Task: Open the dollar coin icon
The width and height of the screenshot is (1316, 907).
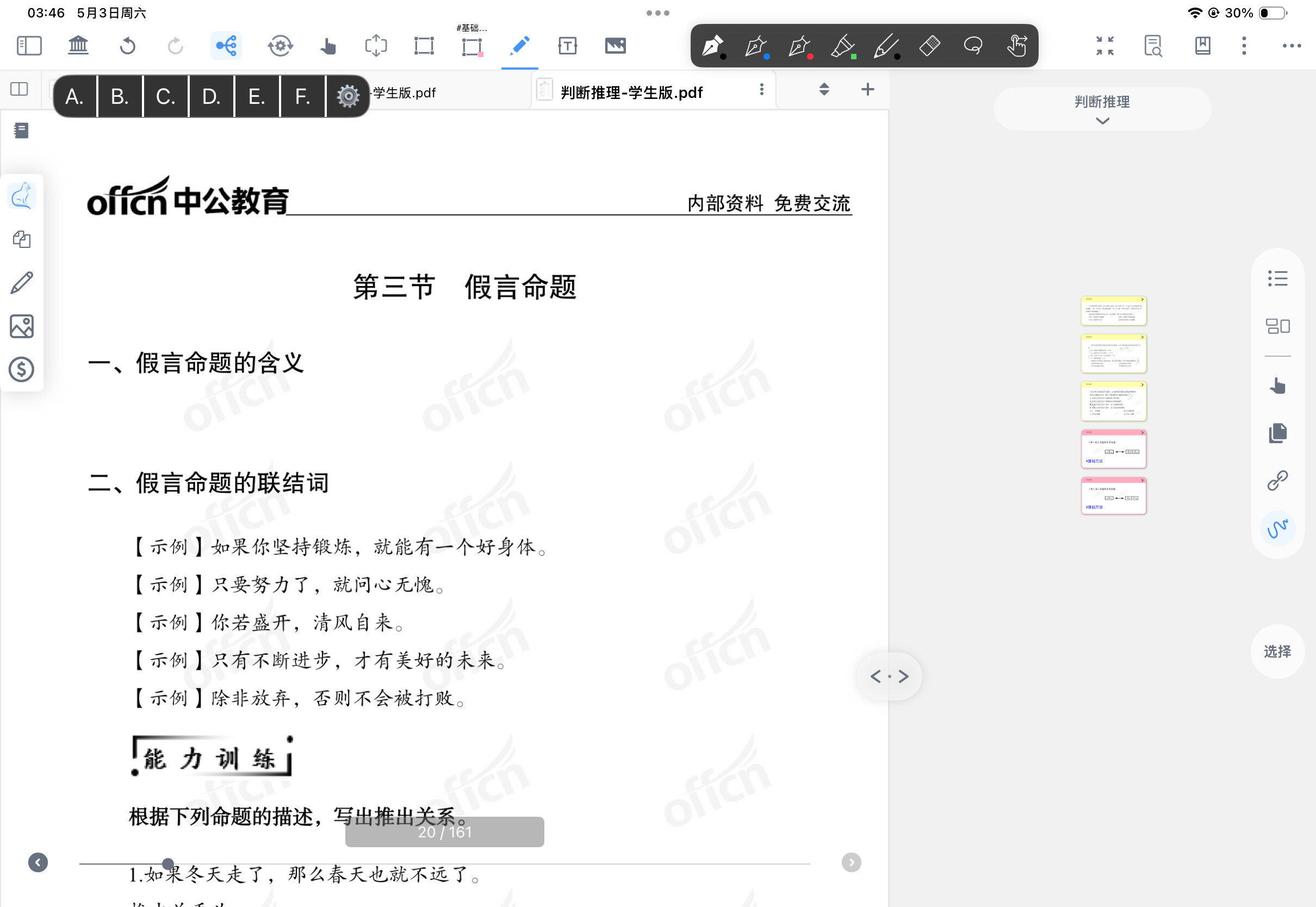Action: 22,369
